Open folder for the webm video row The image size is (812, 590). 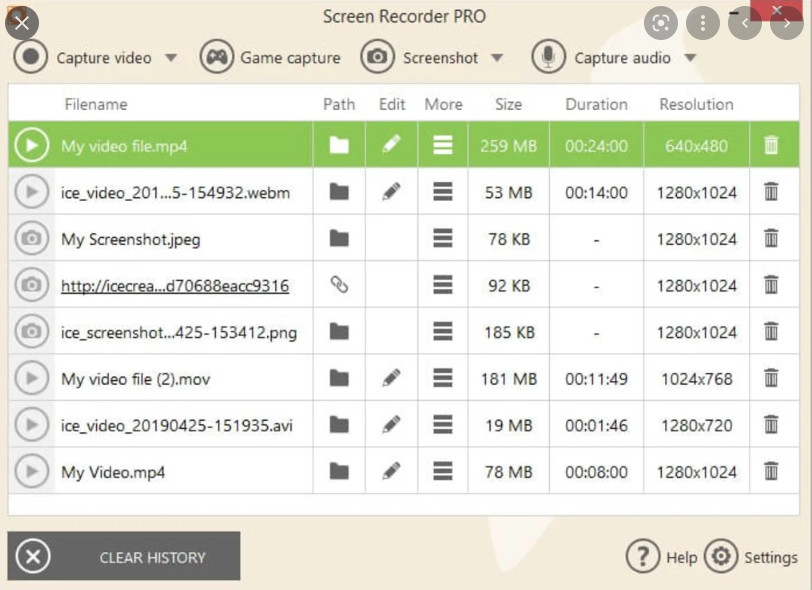coord(339,192)
